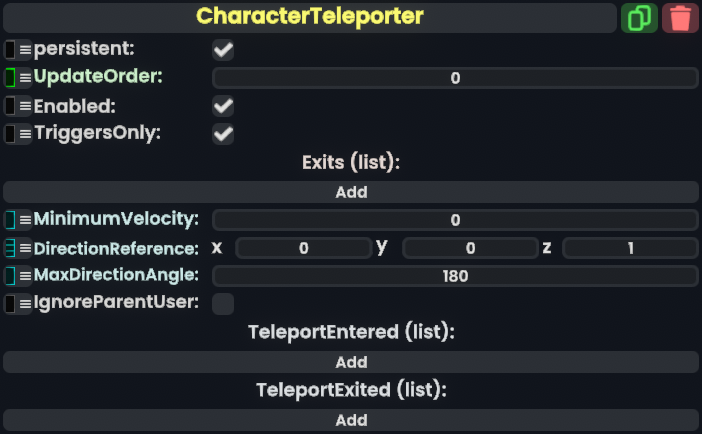Click the ≡ icon beside persistent

[25, 49]
